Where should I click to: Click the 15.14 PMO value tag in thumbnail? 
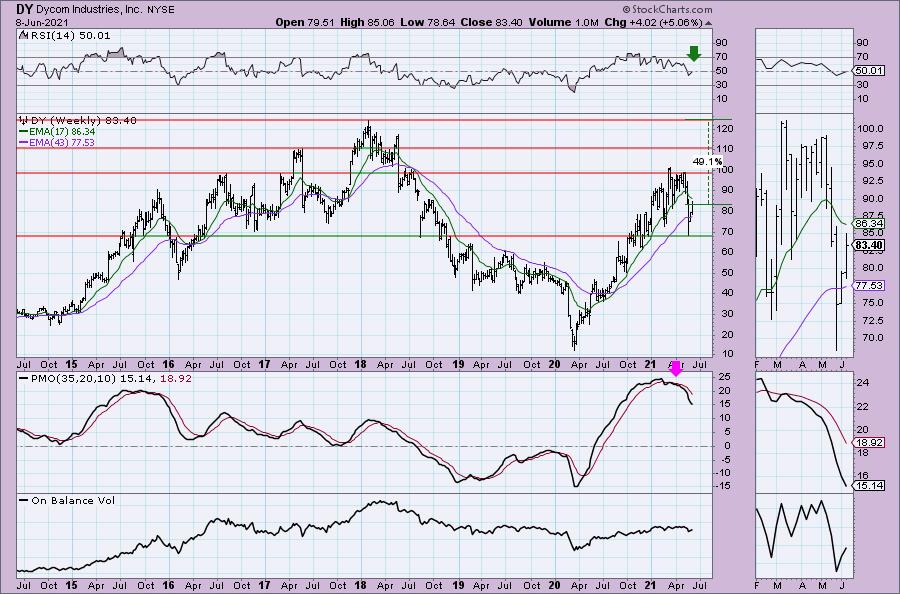(869, 486)
